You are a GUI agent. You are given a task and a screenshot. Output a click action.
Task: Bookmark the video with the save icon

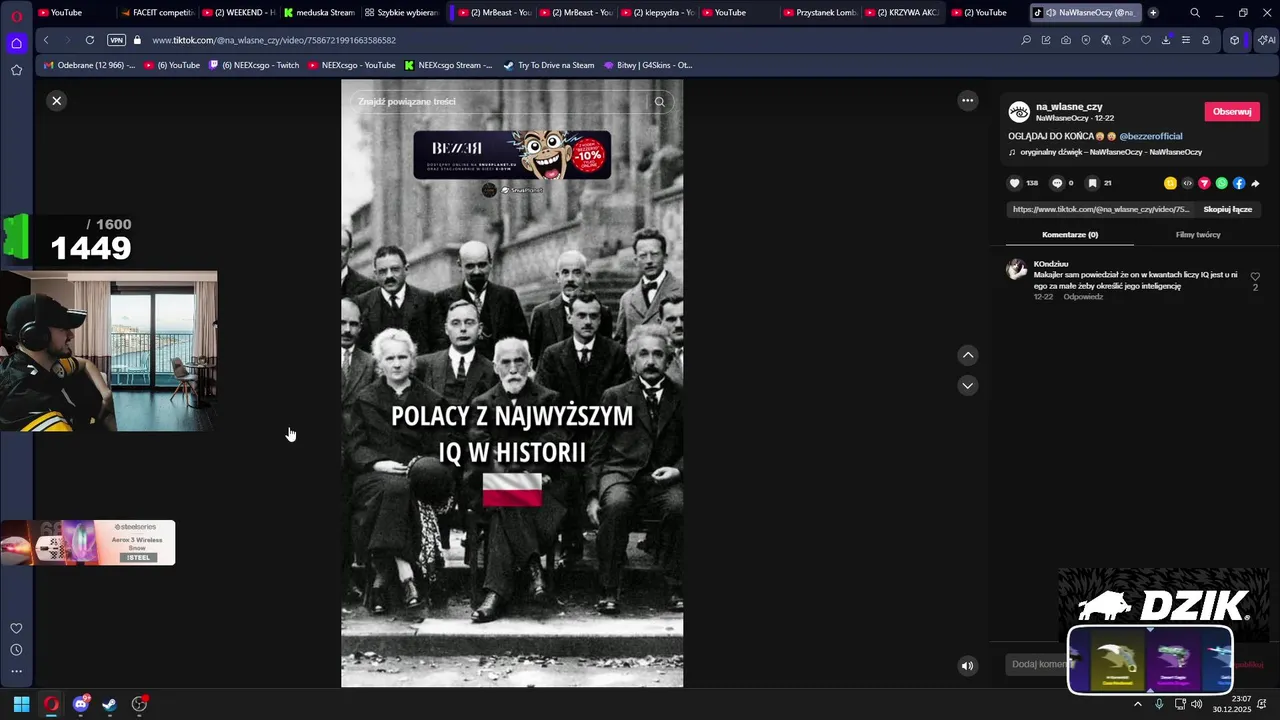1092,183
